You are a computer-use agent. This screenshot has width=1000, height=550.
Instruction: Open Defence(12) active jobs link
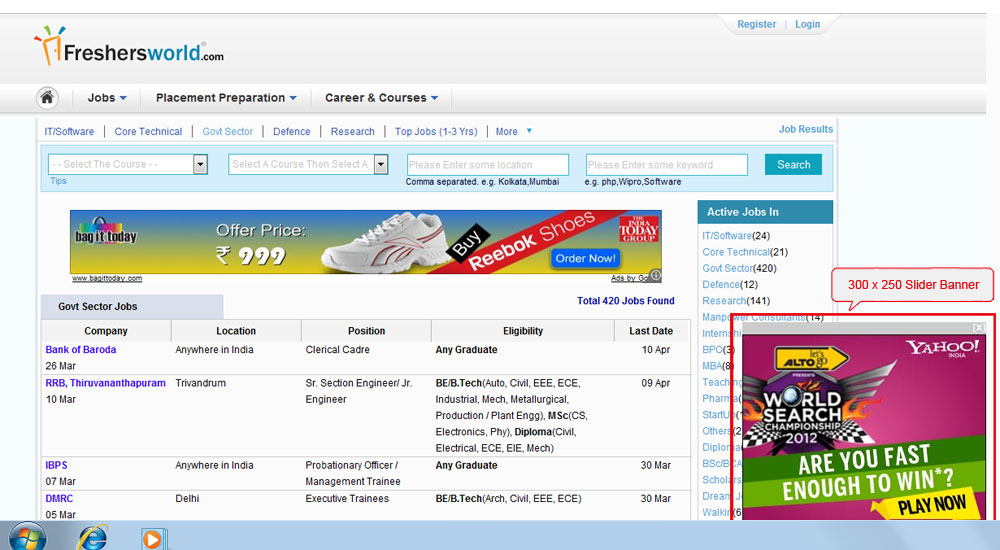coord(730,285)
